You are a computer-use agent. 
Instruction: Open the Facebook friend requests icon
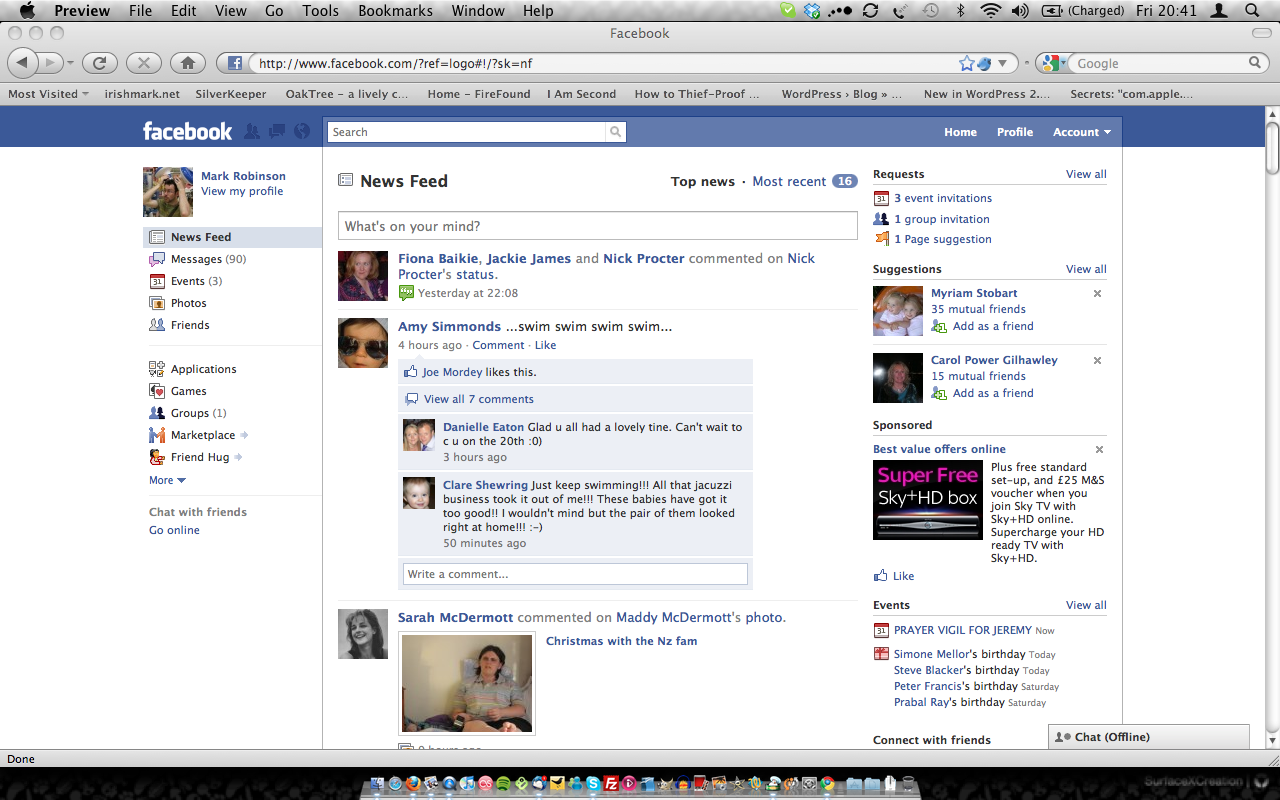[252, 131]
